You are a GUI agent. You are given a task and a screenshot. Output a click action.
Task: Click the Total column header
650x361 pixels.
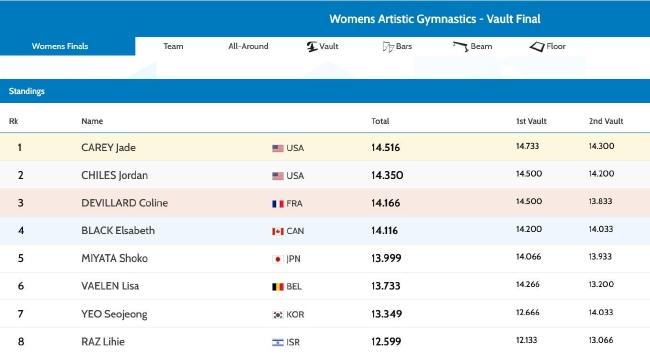coord(380,121)
